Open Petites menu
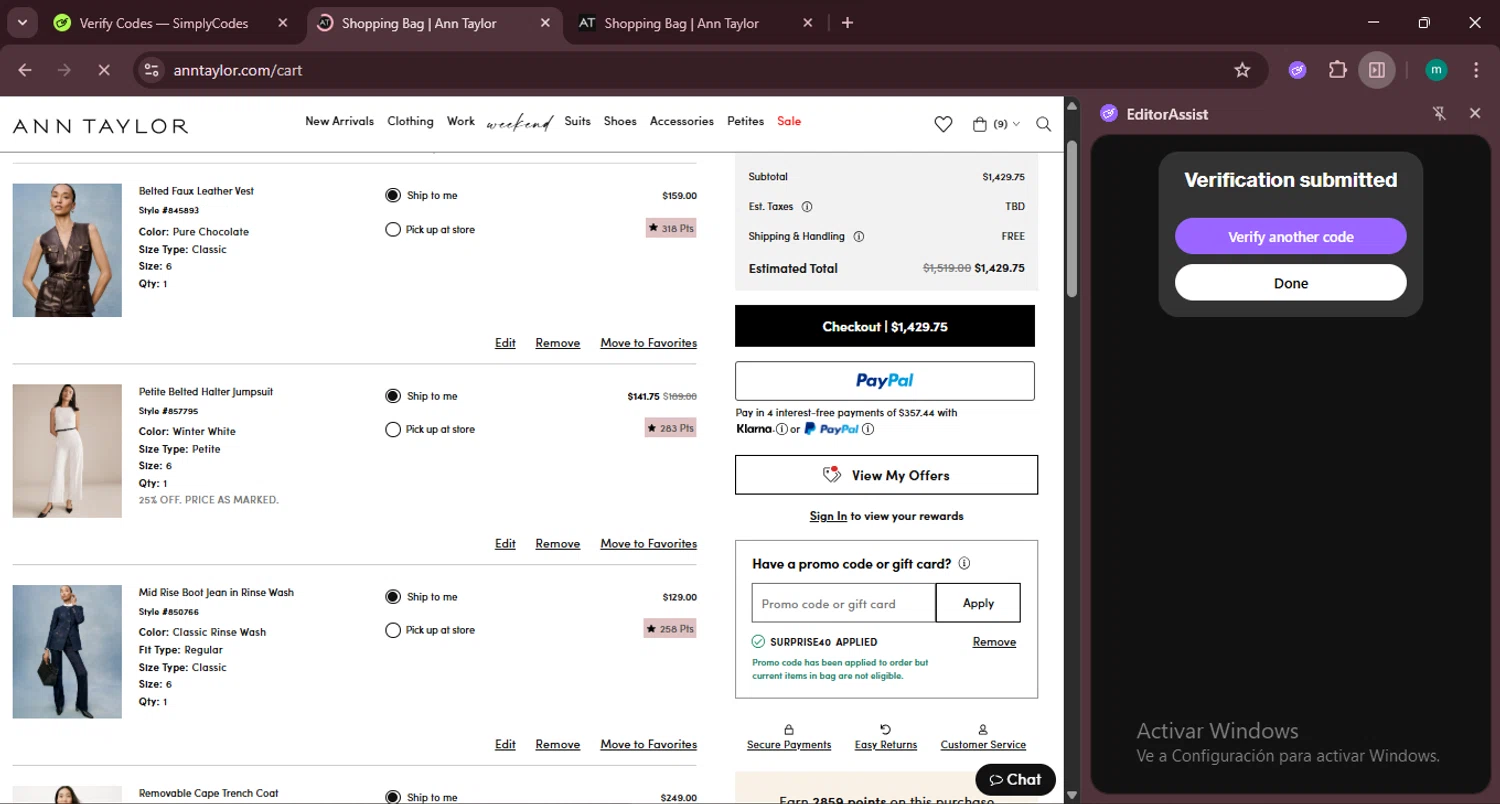This screenshot has height=804, width=1500. tap(745, 121)
